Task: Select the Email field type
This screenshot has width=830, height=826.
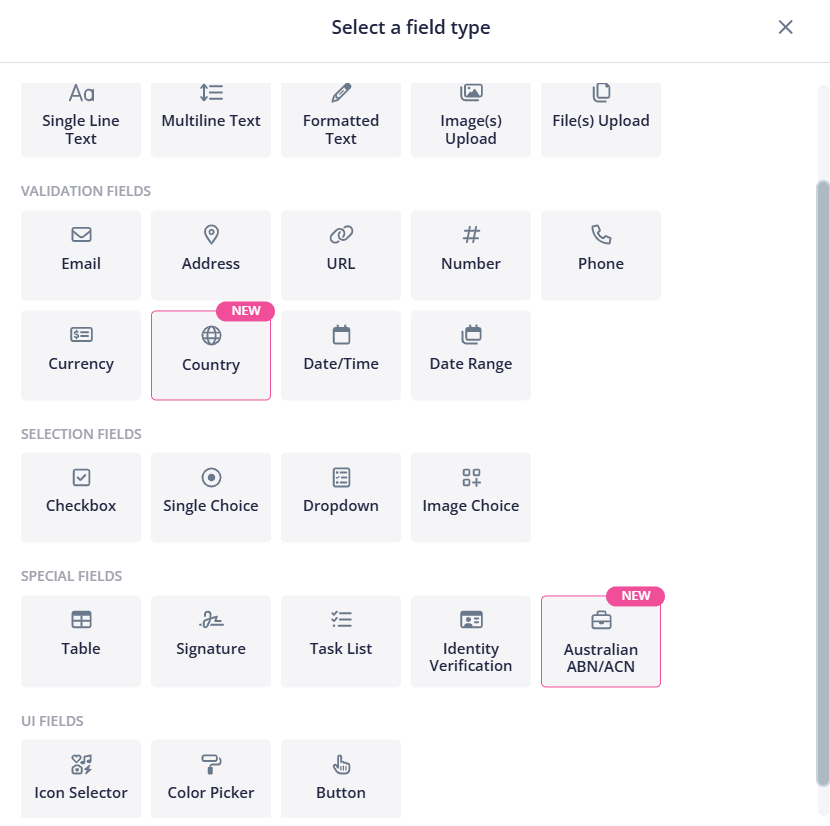Action: pos(81,255)
